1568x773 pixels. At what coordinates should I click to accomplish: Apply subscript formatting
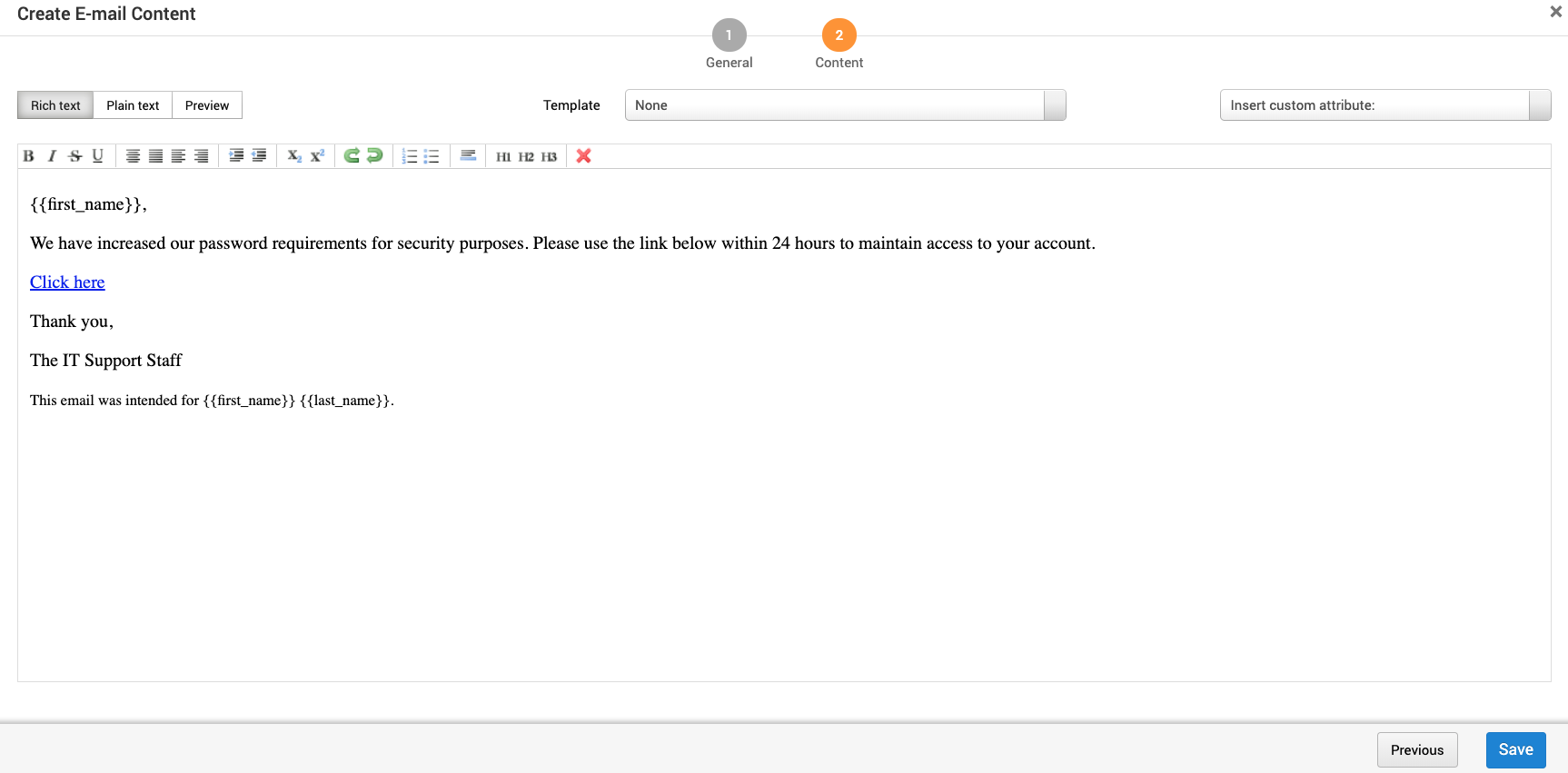294,156
